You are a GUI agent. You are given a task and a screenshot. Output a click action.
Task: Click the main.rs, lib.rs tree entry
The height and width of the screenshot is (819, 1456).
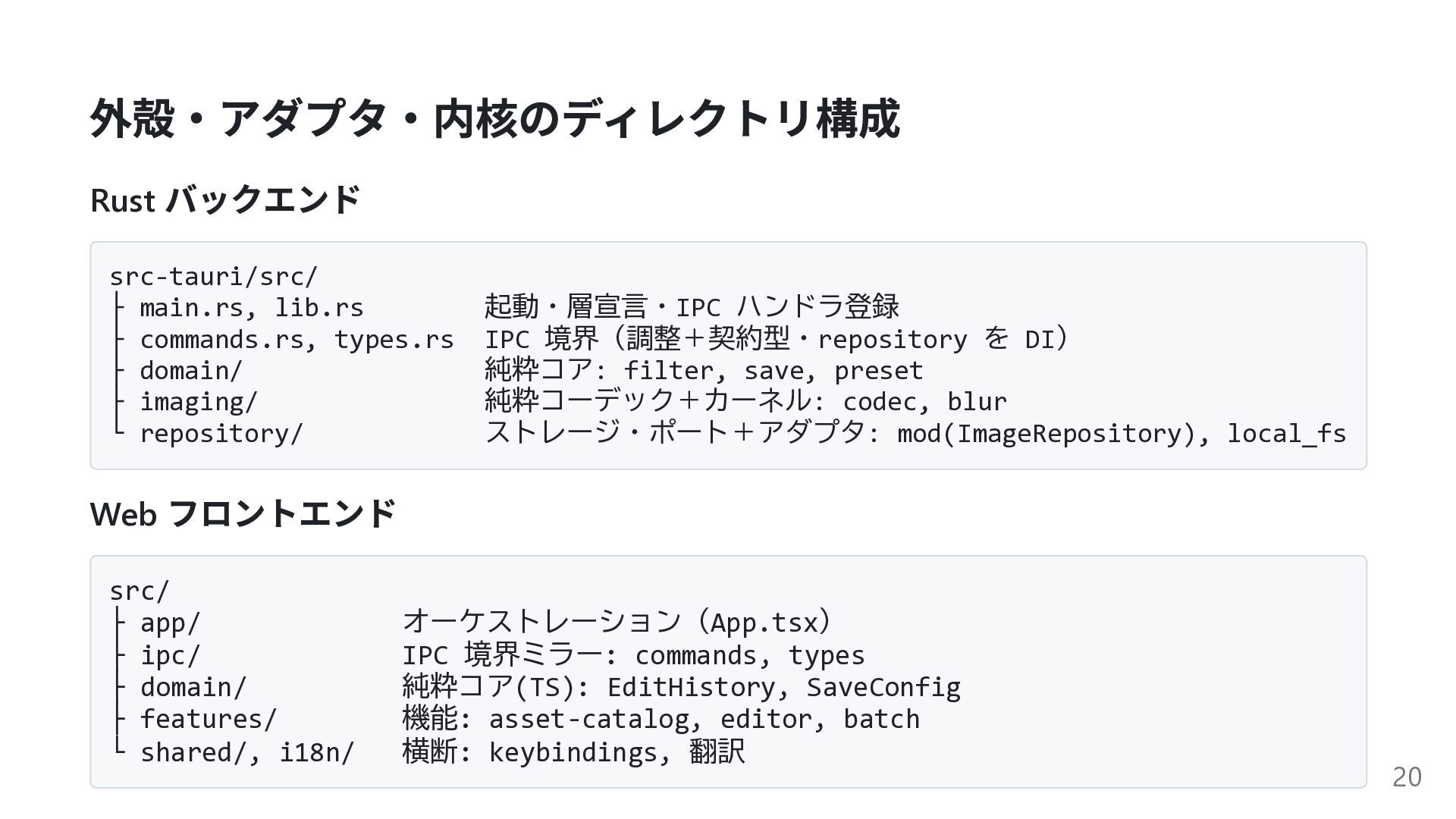coord(252,308)
